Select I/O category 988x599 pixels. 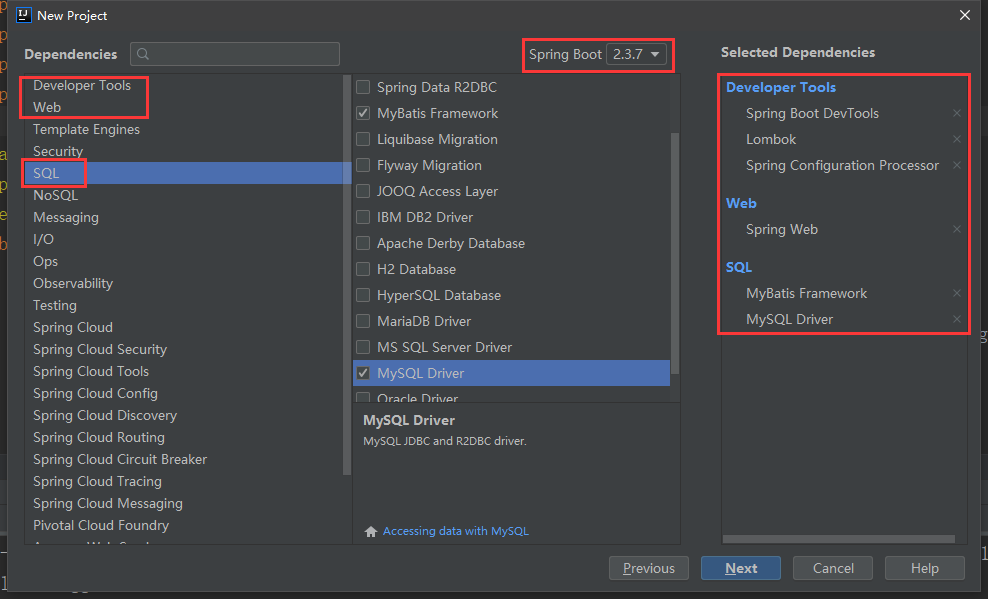[43, 239]
